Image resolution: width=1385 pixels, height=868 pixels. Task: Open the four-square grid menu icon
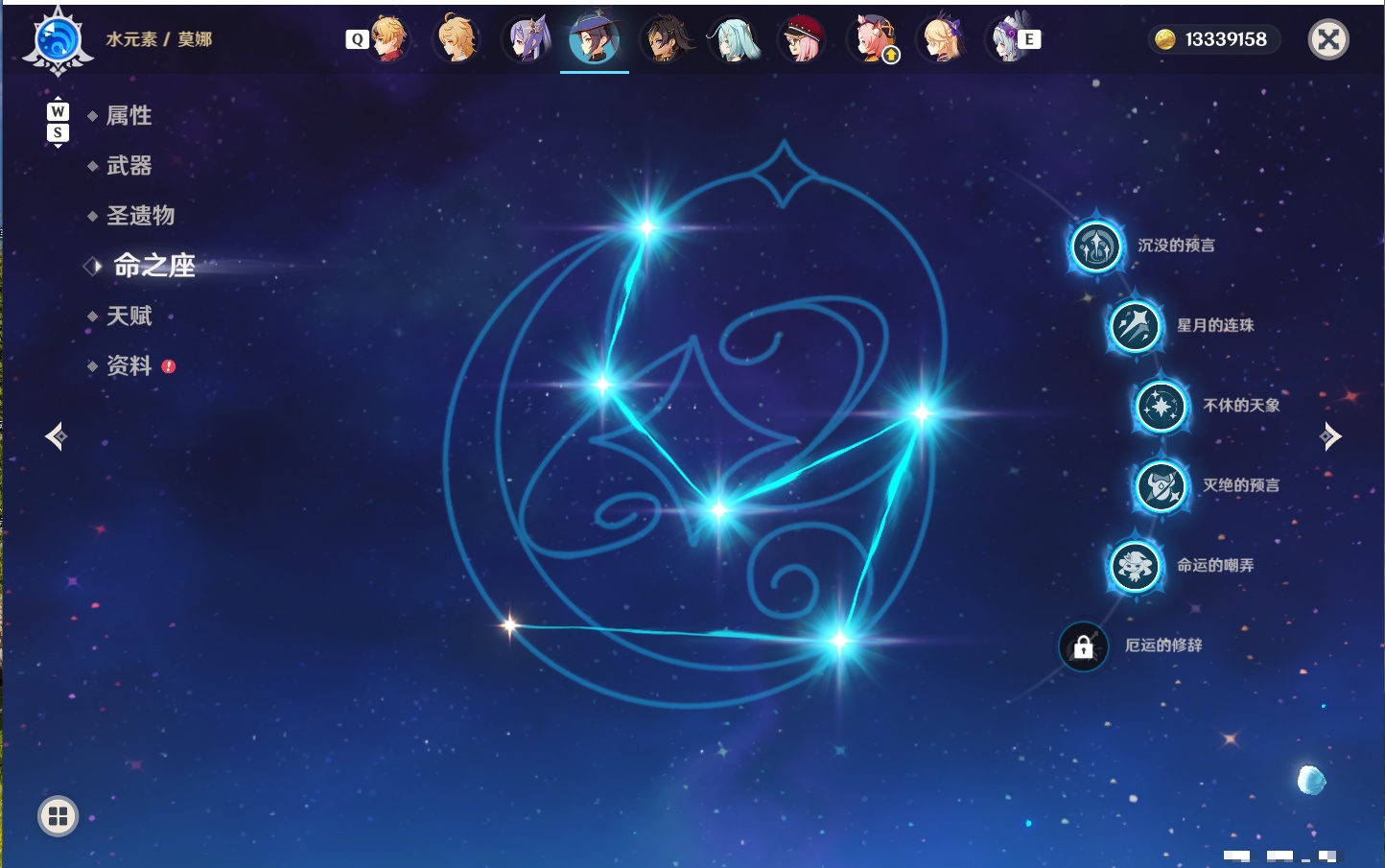coord(58,816)
